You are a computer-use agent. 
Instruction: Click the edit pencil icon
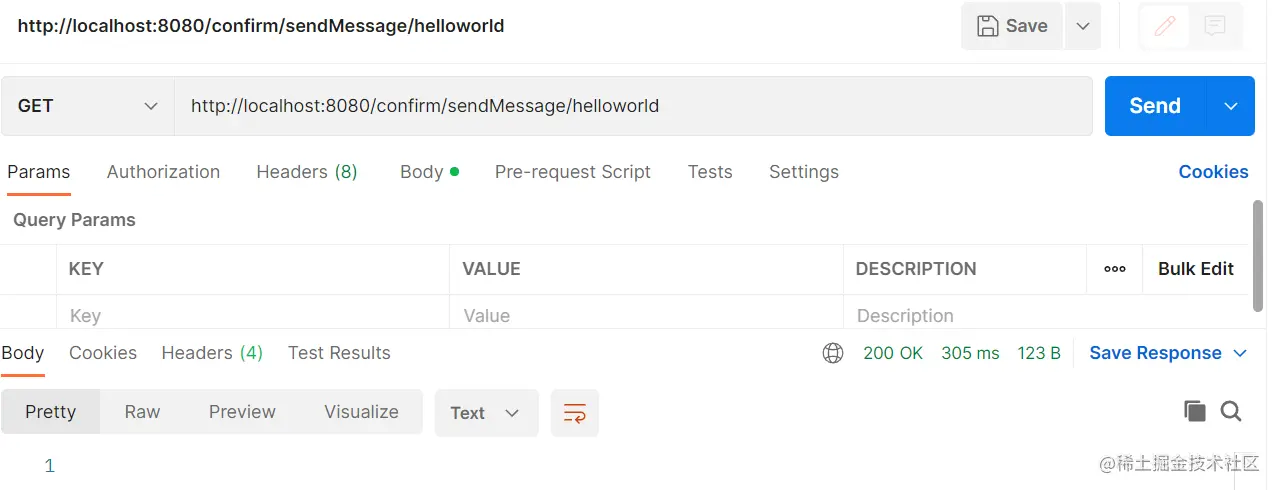pyautogui.click(x=1164, y=27)
